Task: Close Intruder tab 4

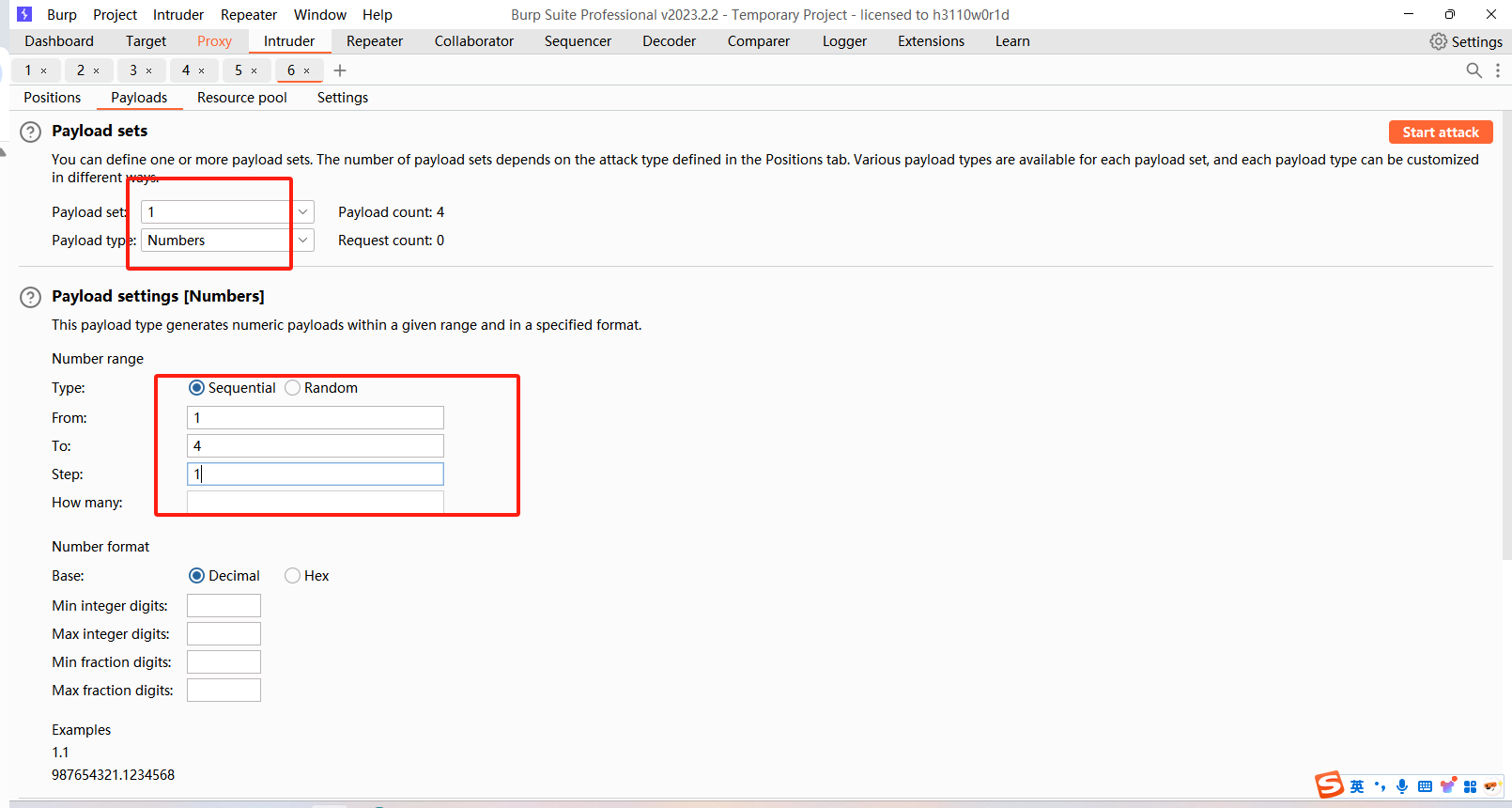Action: click(x=201, y=70)
